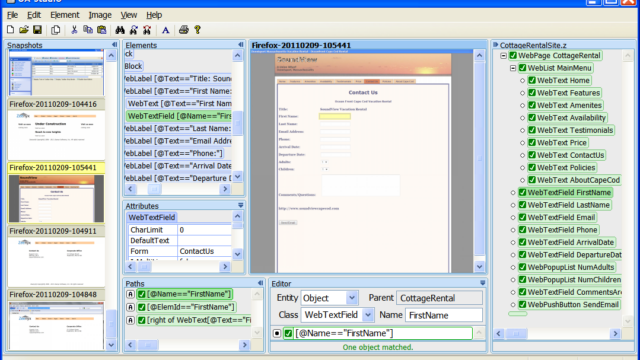Toggle the WebTextField LastName checkbox
This screenshot has height=360, width=640.
522,205
